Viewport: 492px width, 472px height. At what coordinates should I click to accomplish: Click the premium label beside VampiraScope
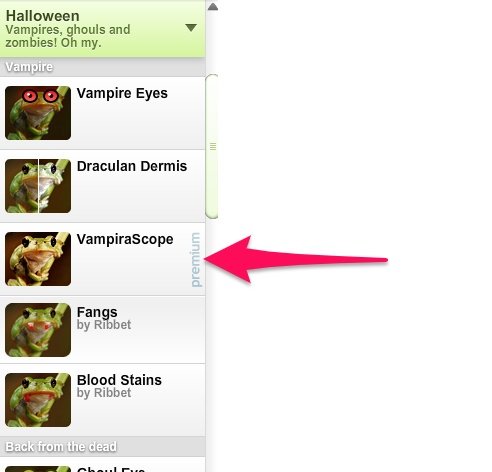(x=196, y=260)
